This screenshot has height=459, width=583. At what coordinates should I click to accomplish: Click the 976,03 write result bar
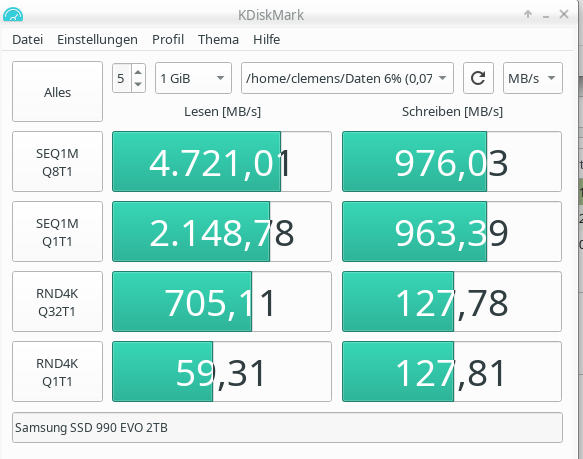tap(452, 161)
